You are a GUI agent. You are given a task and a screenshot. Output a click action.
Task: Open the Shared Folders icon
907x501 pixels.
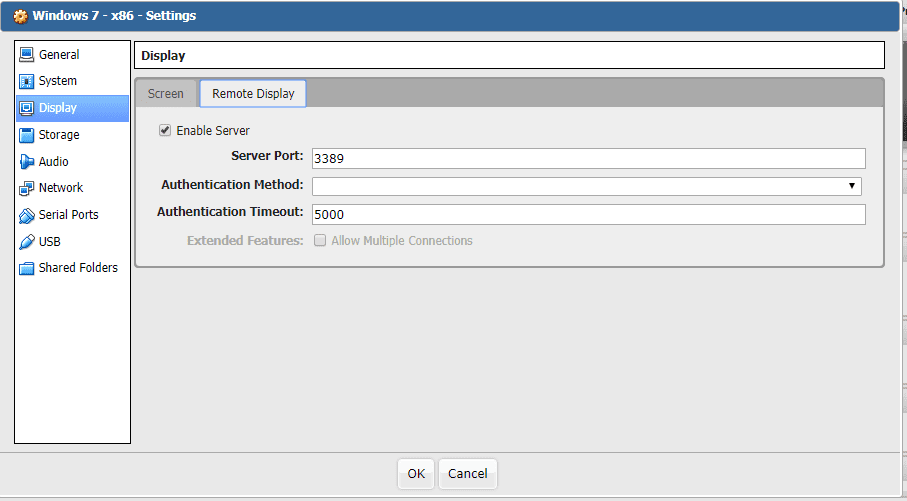[27, 268]
